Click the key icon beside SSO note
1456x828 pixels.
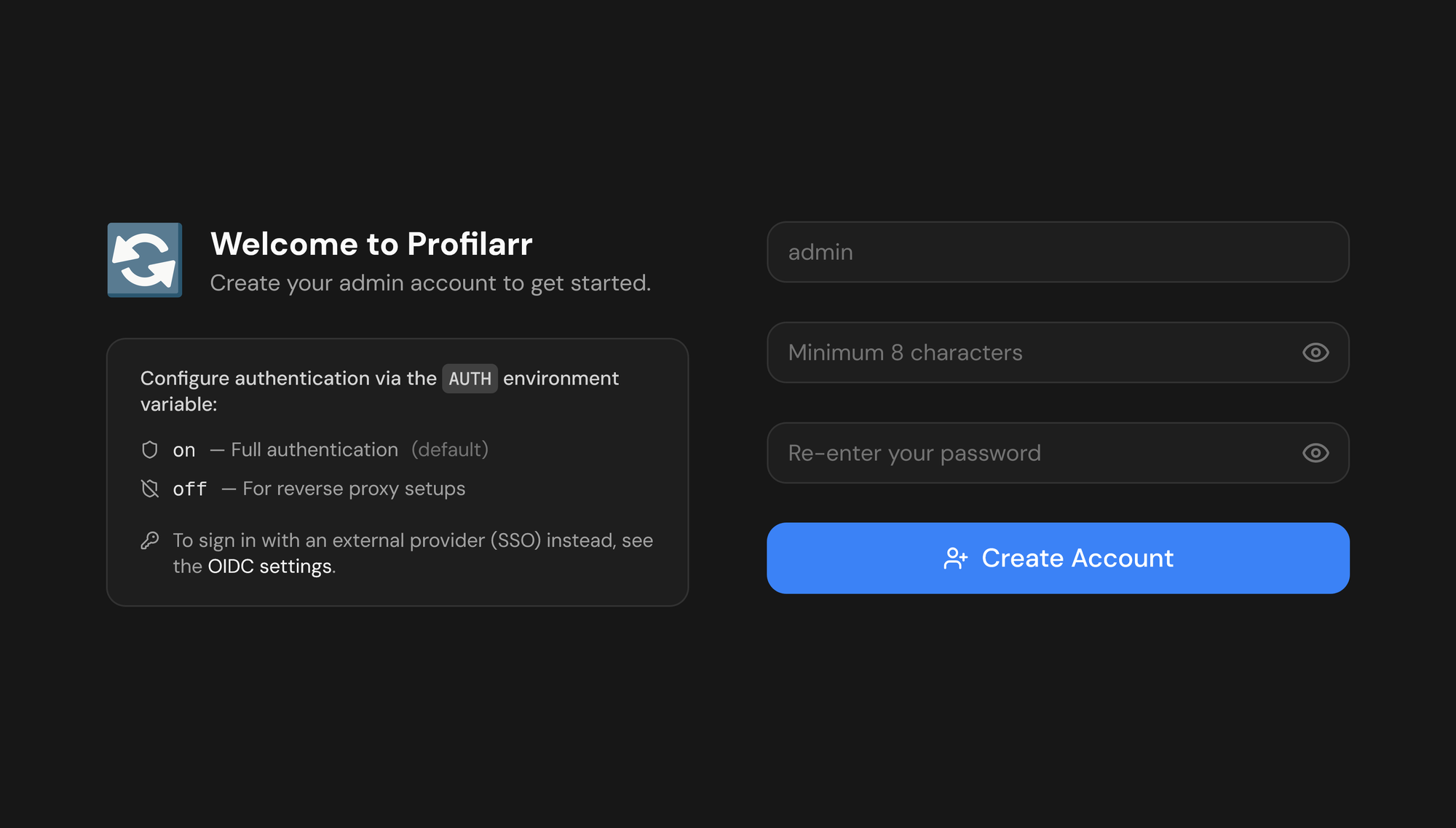(149, 540)
